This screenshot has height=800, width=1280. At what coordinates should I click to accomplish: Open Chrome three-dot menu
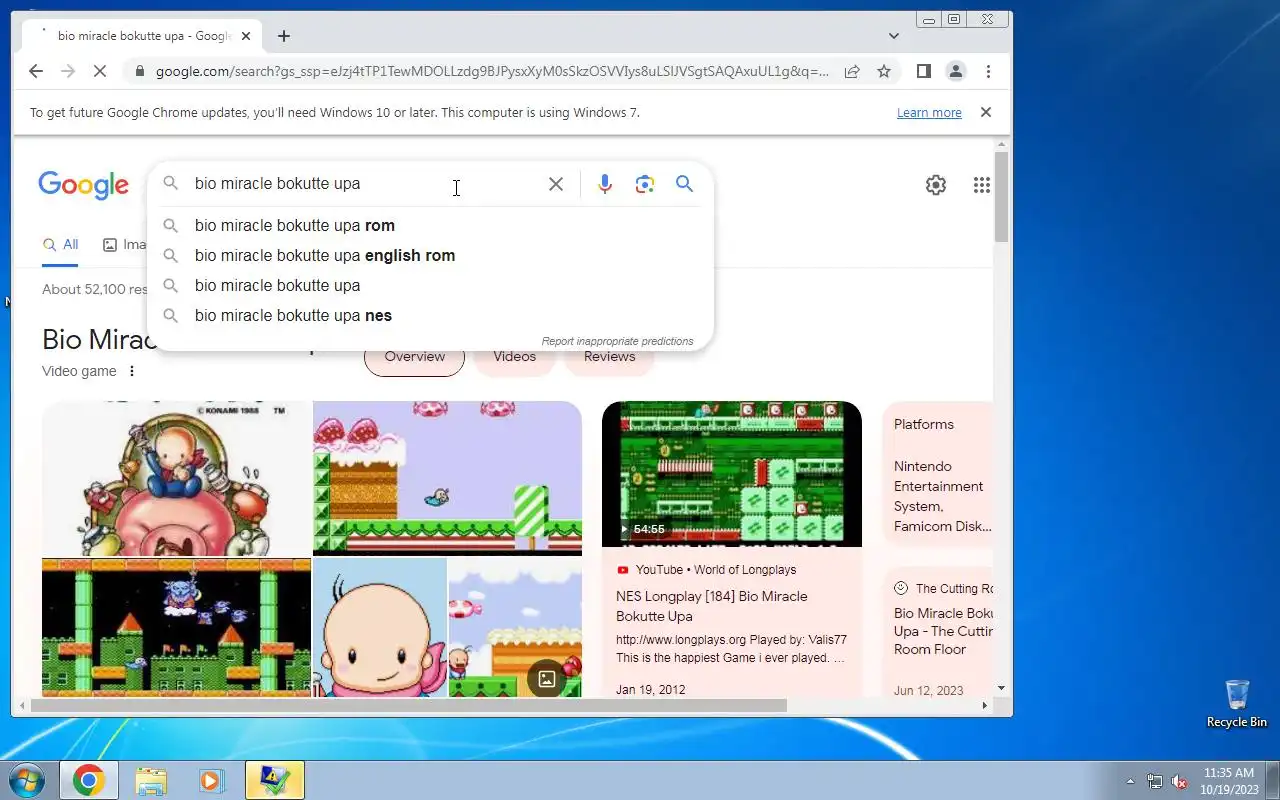point(988,71)
